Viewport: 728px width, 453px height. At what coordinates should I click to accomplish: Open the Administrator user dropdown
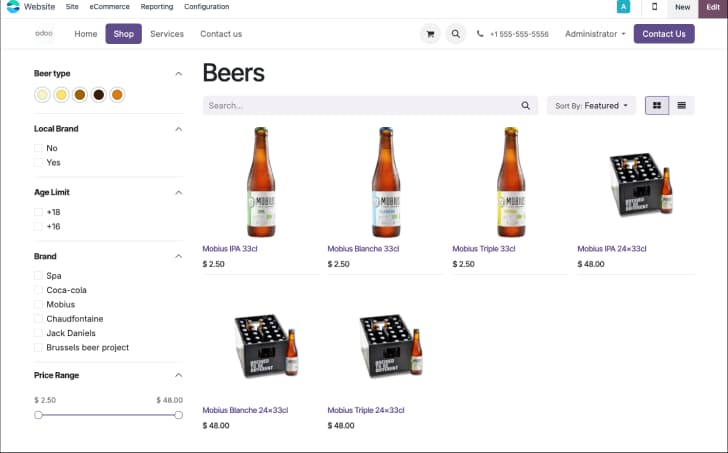pos(595,34)
